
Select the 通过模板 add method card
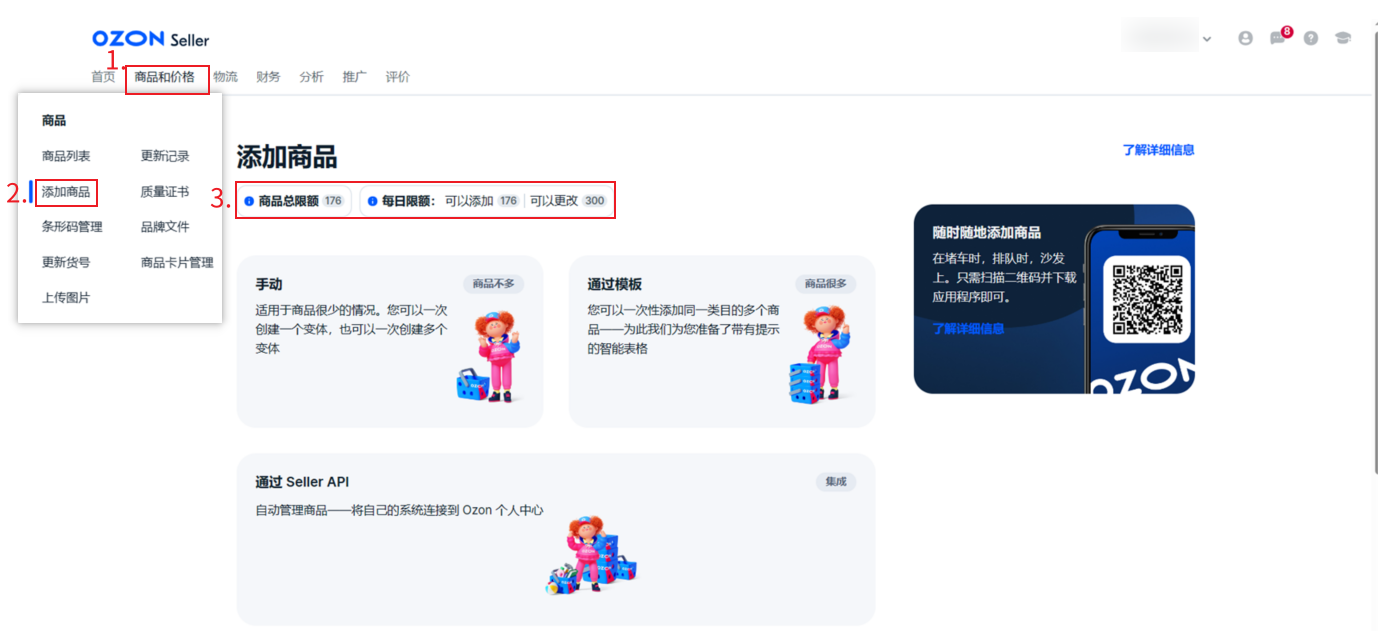click(722, 341)
